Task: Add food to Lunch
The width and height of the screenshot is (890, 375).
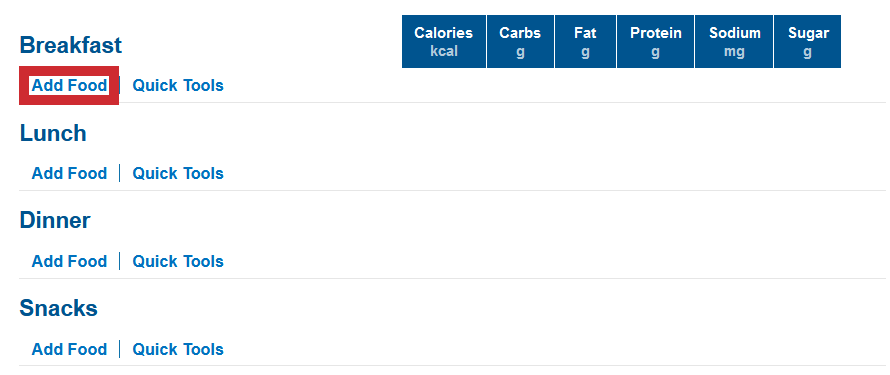Action: coord(69,173)
